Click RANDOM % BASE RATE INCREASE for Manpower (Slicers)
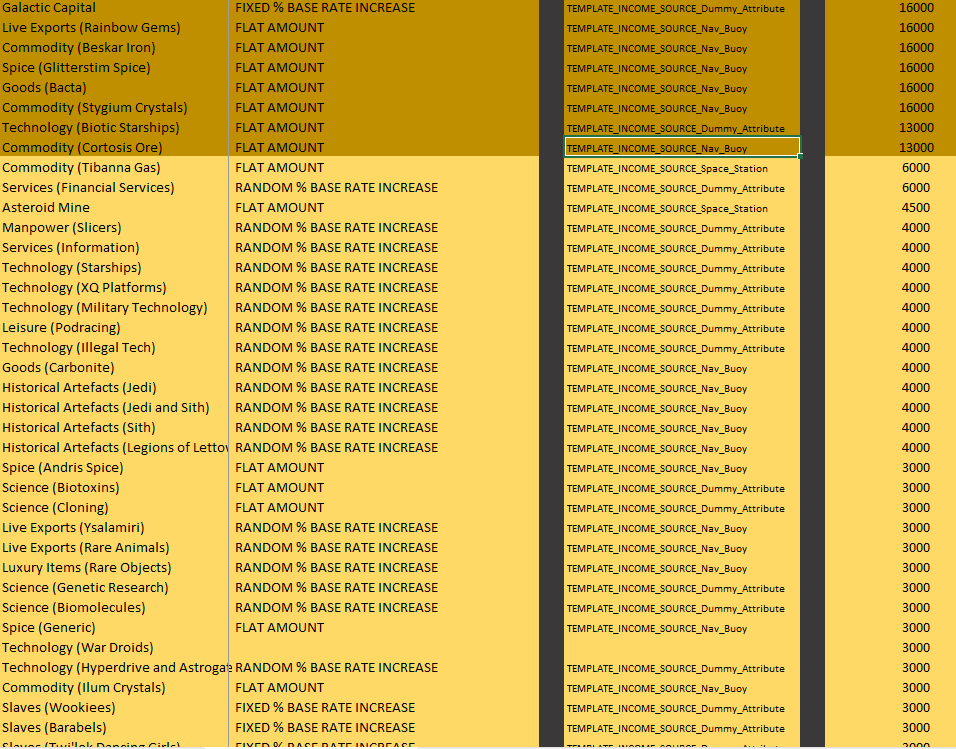This screenshot has height=749, width=956. click(337, 228)
